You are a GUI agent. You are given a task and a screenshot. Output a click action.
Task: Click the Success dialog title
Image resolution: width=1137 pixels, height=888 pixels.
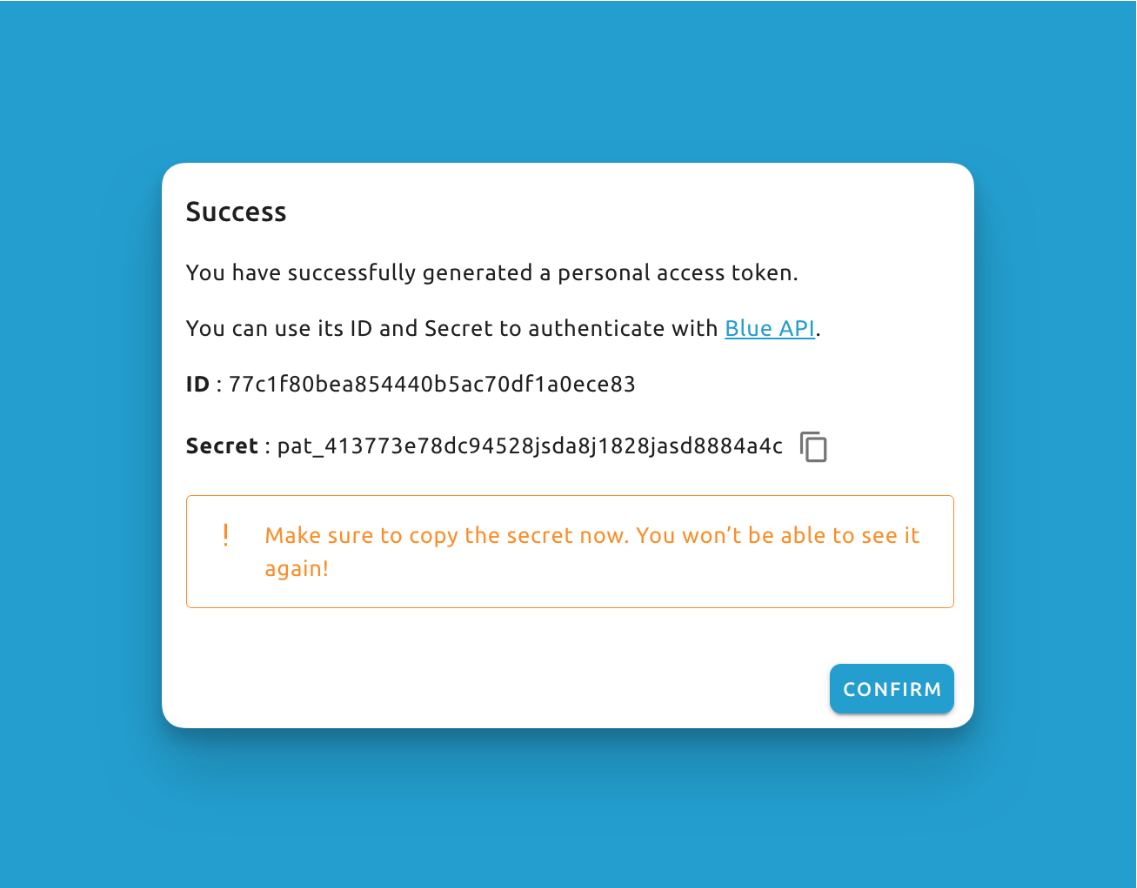tap(236, 212)
